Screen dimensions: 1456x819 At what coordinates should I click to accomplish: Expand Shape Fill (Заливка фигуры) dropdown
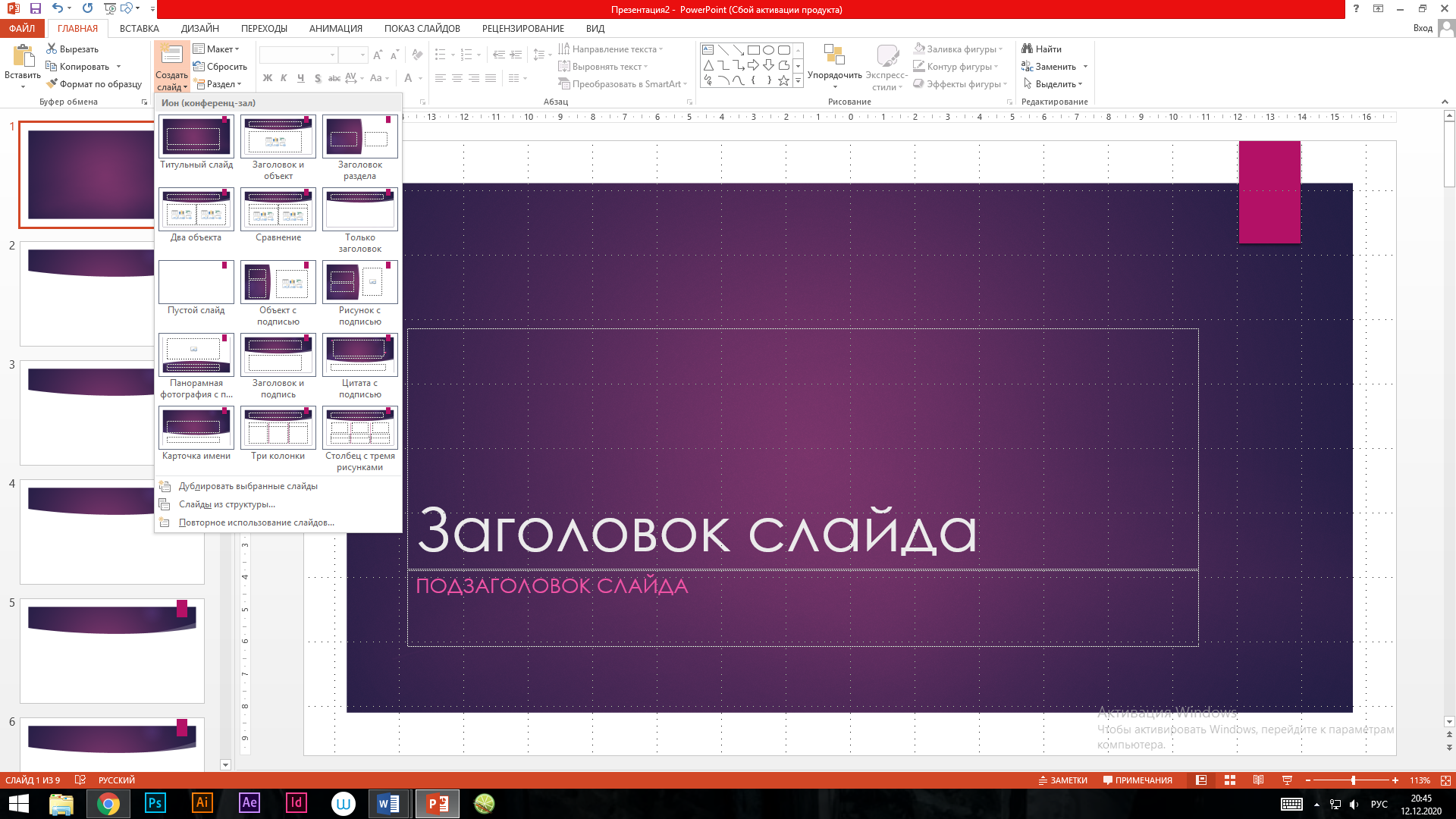click(1000, 49)
